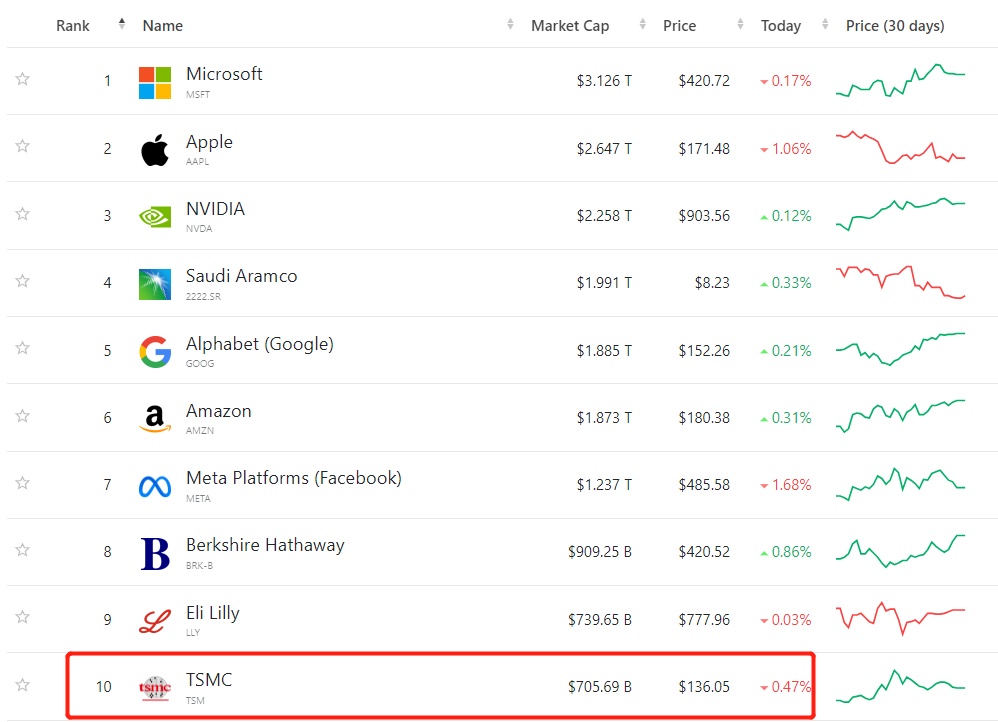View Saudi Aramco 30-day price sparkline
Image resolution: width=998 pixels, height=722 pixels.
coord(900,282)
